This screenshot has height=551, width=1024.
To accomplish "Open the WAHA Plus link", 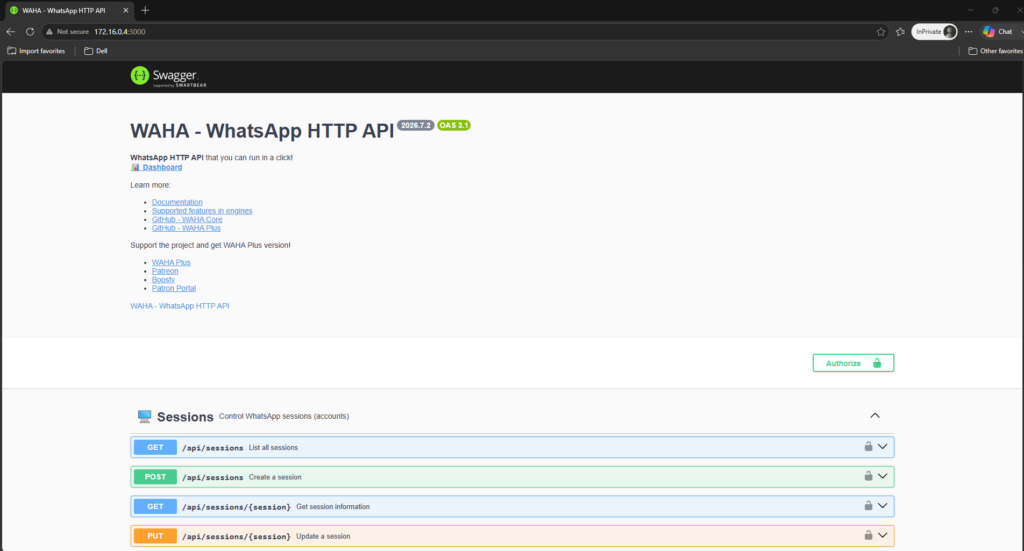I will [x=171, y=262].
